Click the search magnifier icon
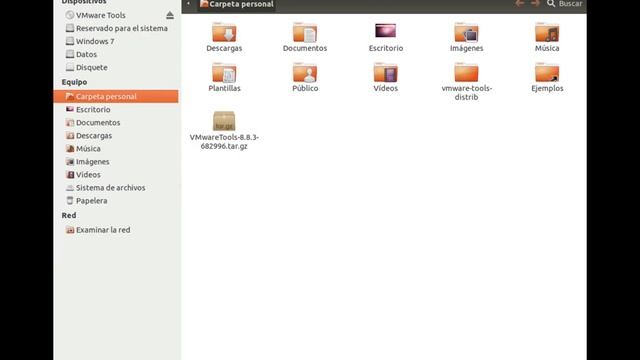This screenshot has height=360, width=640. [551, 4]
